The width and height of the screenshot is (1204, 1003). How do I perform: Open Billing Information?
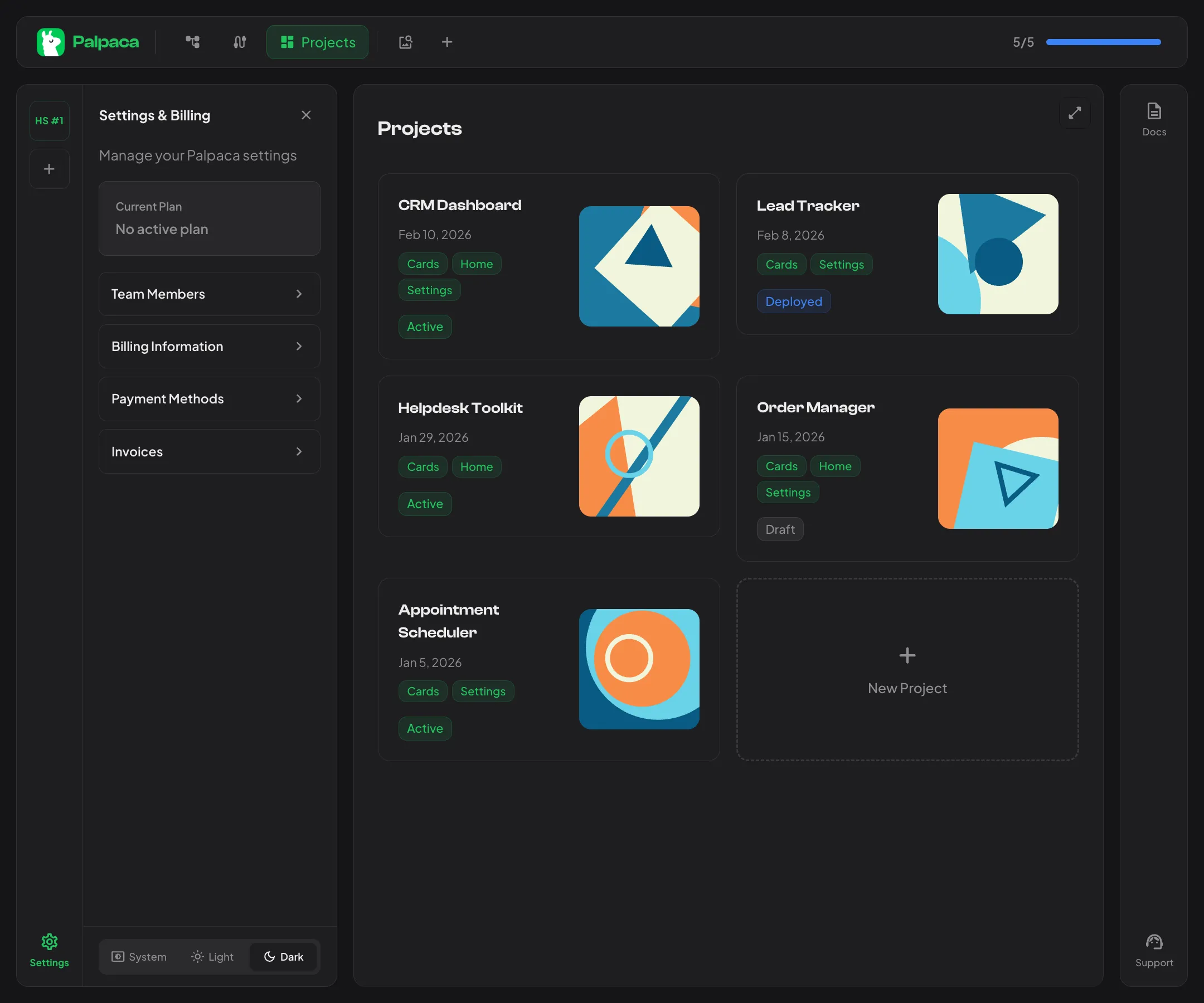[209, 346]
